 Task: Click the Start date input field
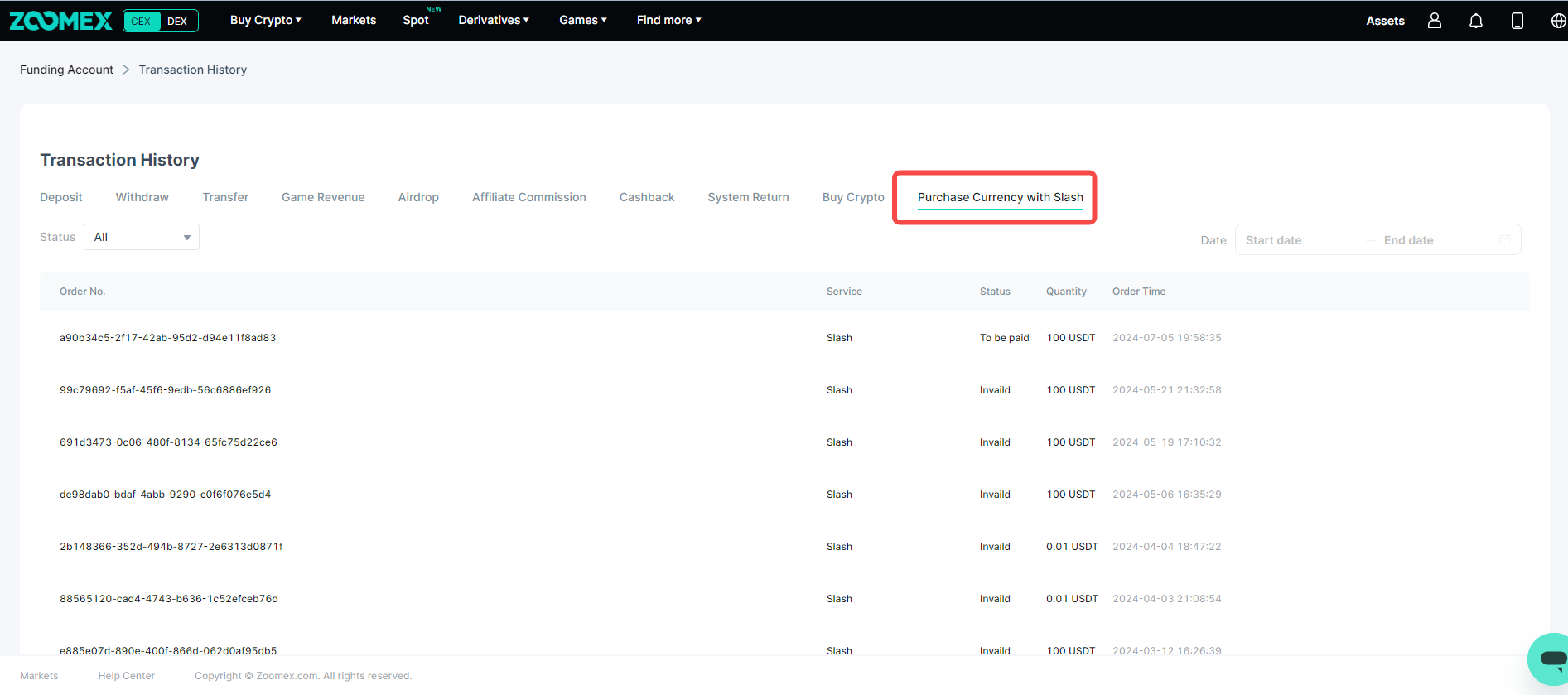point(1299,240)
